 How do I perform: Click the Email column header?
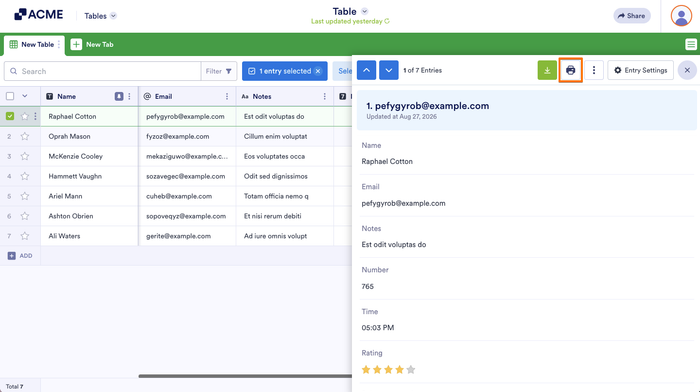click(x=188, y=96)
